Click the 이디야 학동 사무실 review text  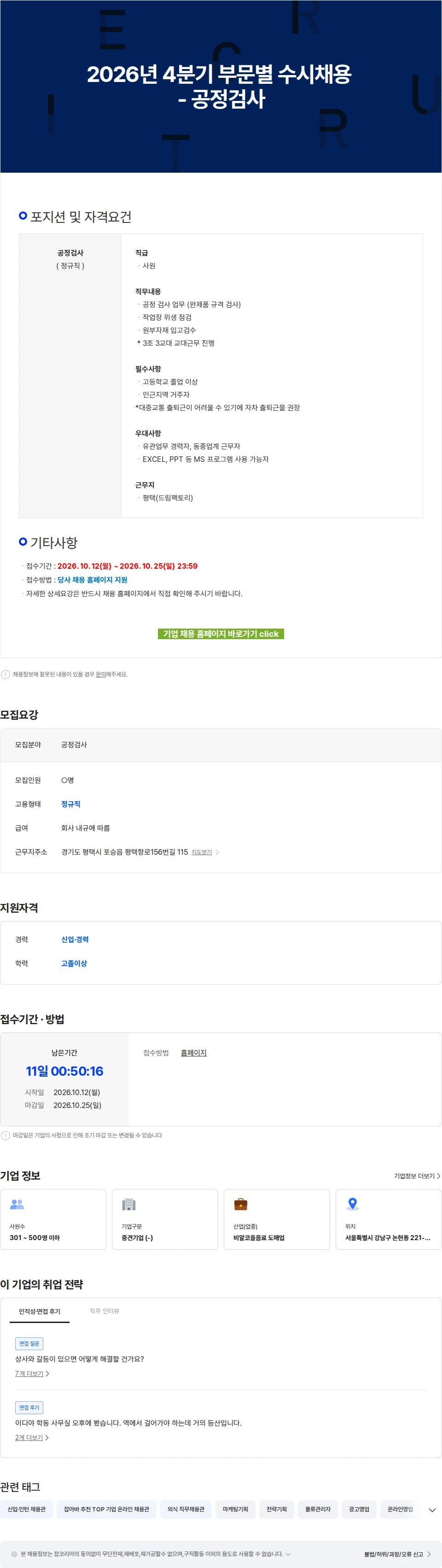point(128,1422)
